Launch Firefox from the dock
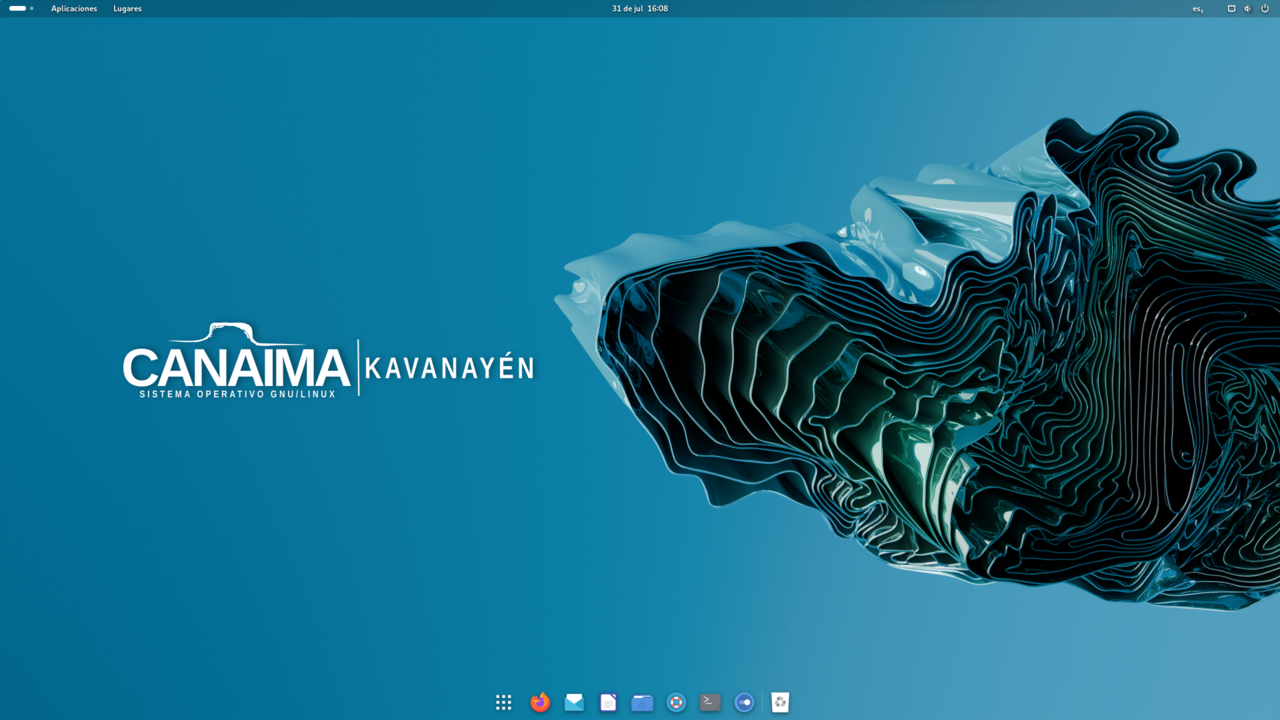 point(540,702)
